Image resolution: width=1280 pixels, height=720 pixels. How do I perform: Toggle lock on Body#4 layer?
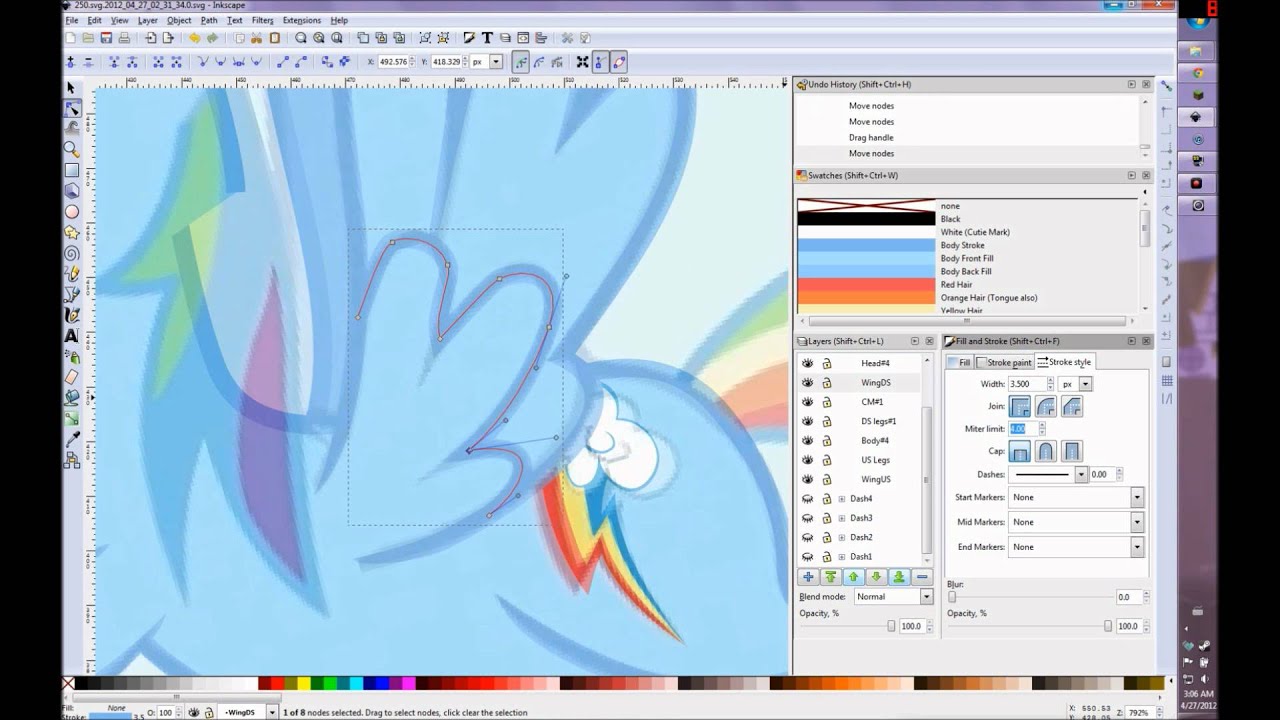coord(827,440)
